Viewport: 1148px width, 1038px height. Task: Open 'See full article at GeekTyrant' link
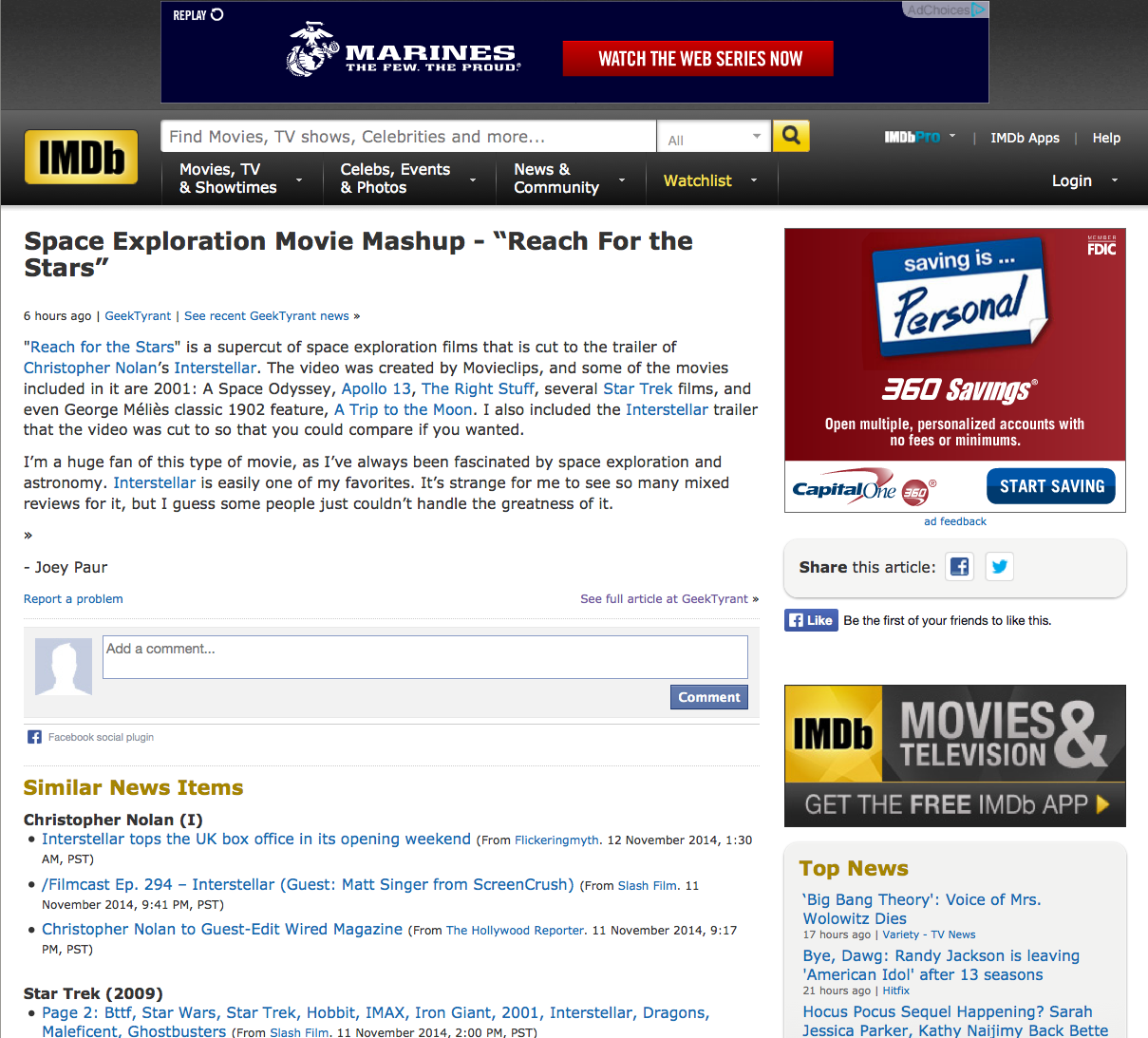coord(664,599)
